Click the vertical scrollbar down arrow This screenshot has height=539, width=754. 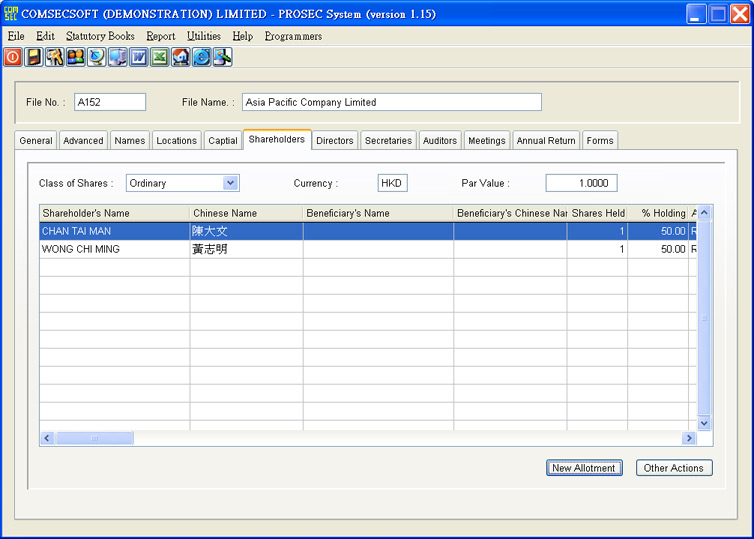(704, 423)
